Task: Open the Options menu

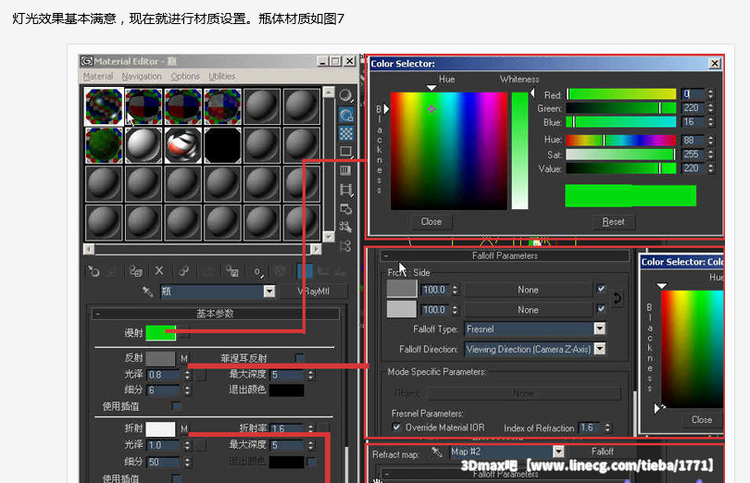Action: (x=185, y=76)
